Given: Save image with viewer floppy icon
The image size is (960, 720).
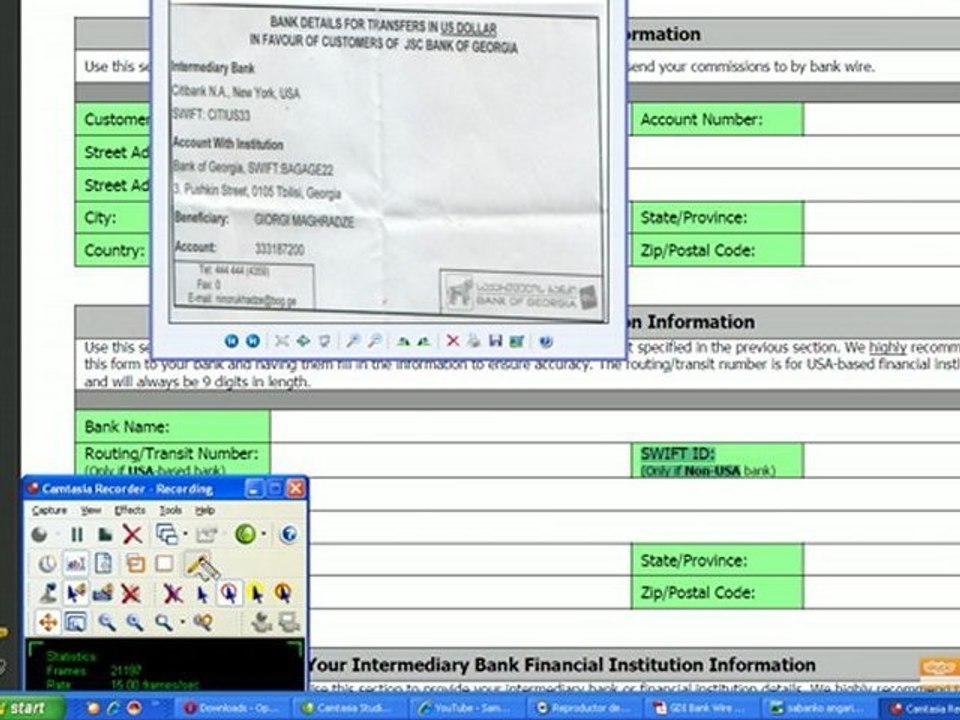Looking at the screenshot, I should [x=495, y=340].
